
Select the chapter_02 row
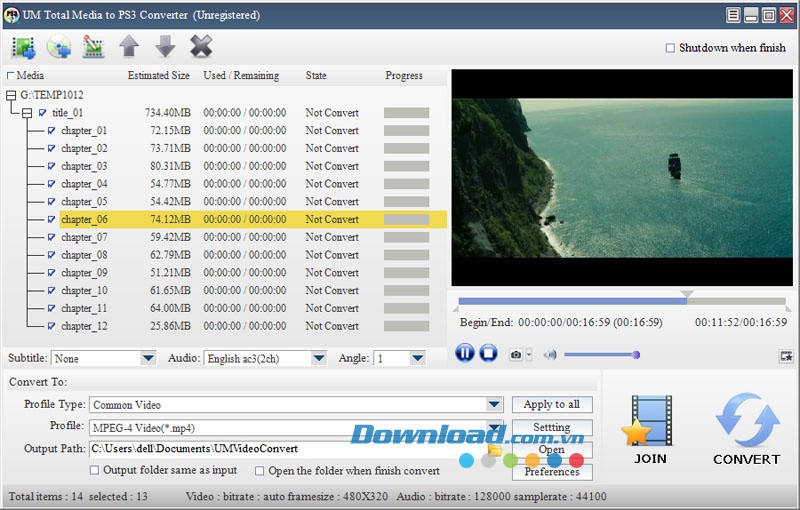tap(253, 148)
